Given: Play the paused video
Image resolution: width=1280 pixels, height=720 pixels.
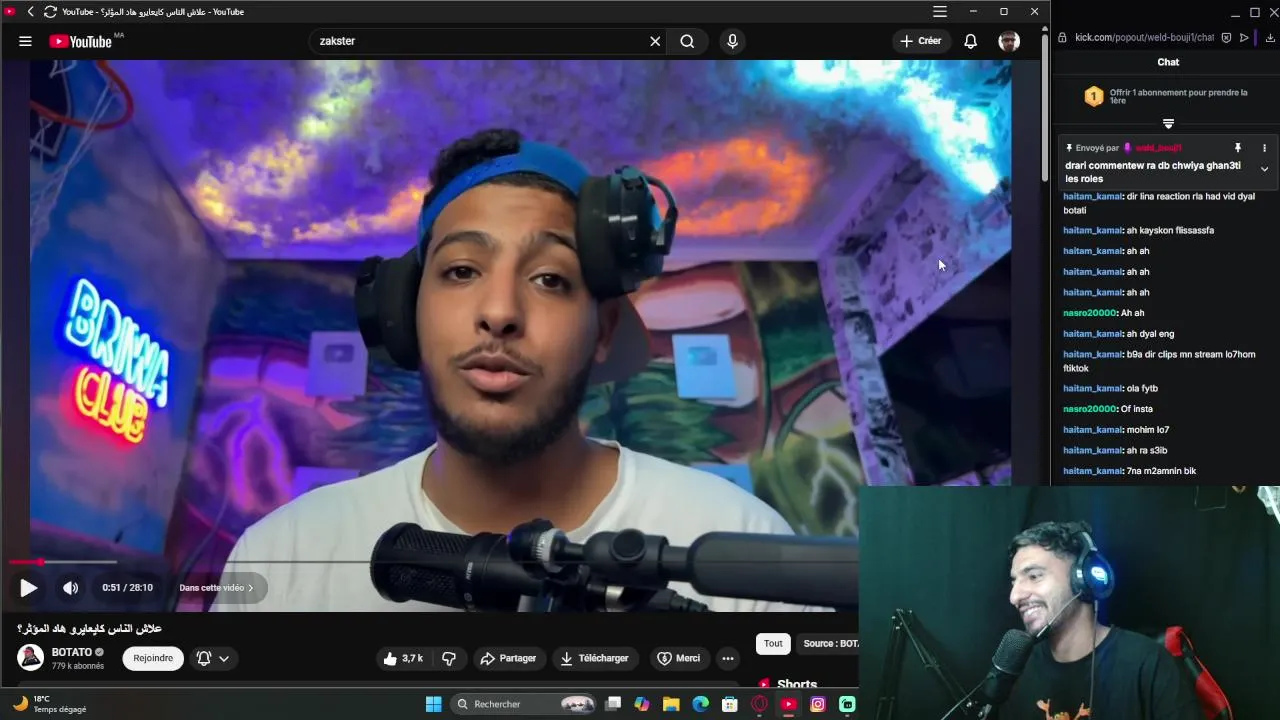Looking at the screenshot, I should (x=28, y=588).
